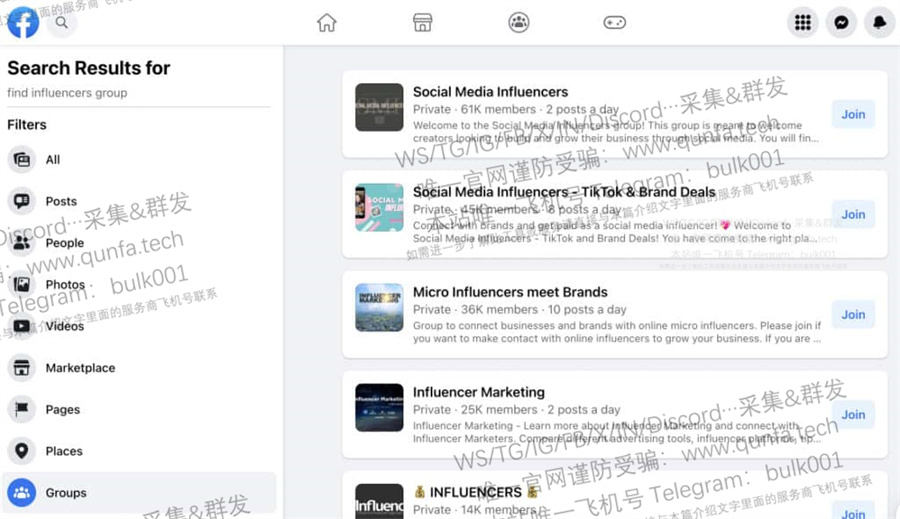Open Micro Influencers meet Brands title
The height and width of the screenshot is (519, 900).
pyautogui.click(x=510, y=292)
